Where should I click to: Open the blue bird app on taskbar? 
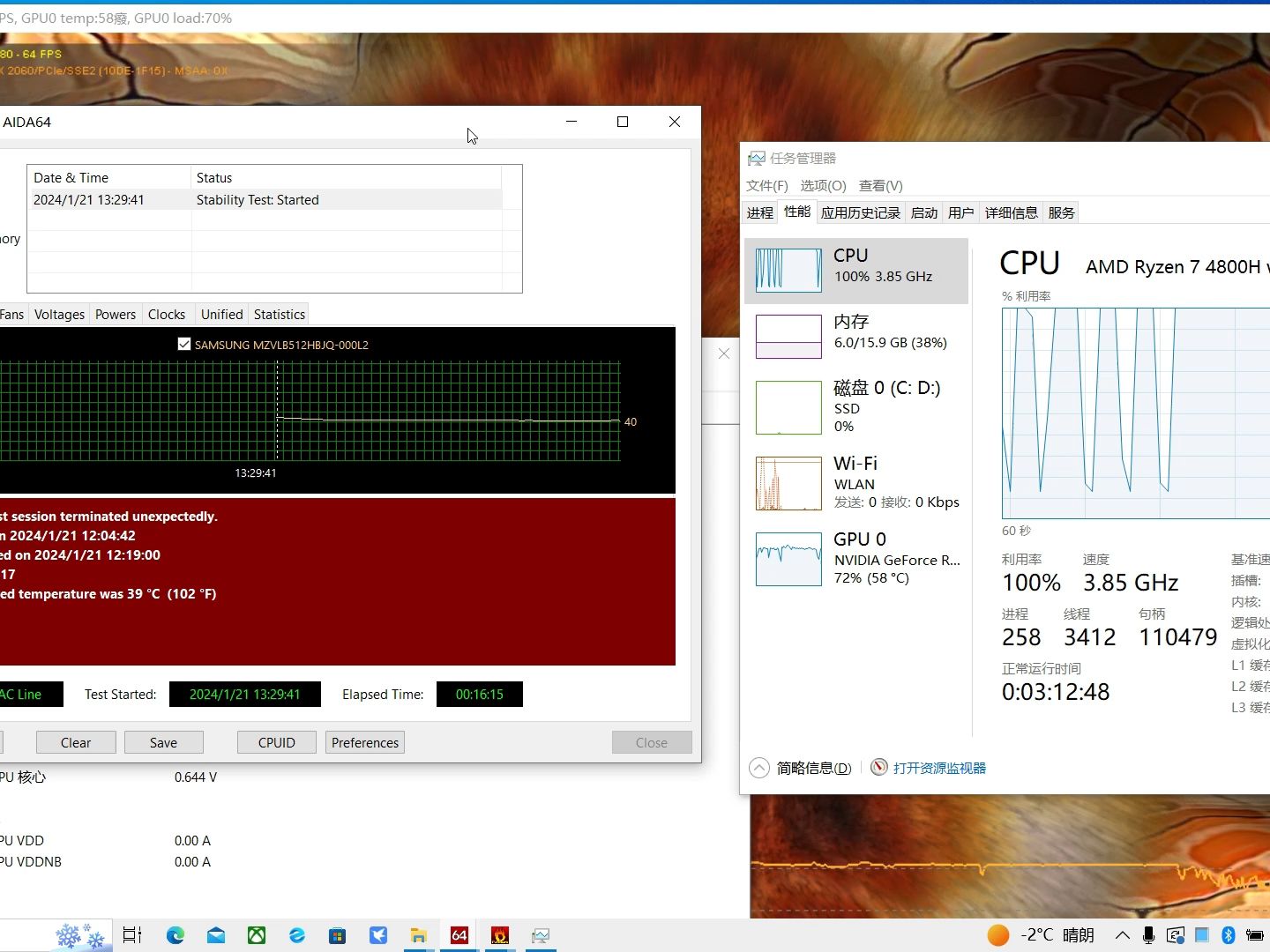(x=378, y=935)
